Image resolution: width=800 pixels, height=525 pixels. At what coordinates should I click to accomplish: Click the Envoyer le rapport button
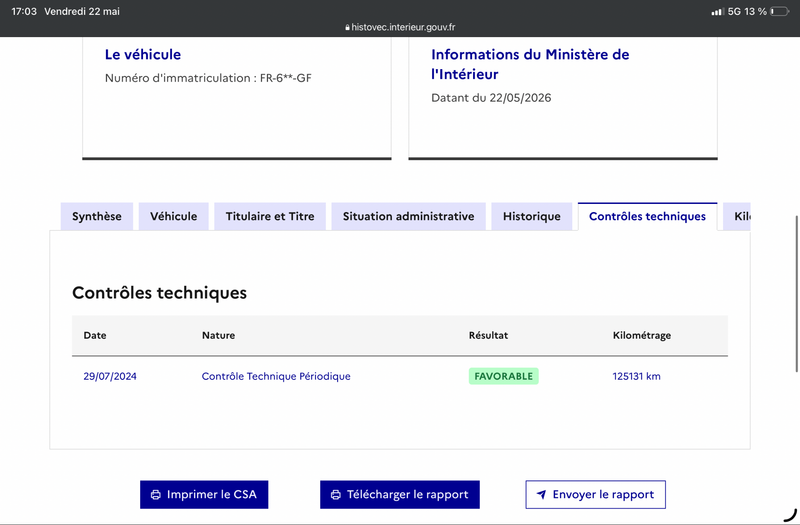point(595,494)
